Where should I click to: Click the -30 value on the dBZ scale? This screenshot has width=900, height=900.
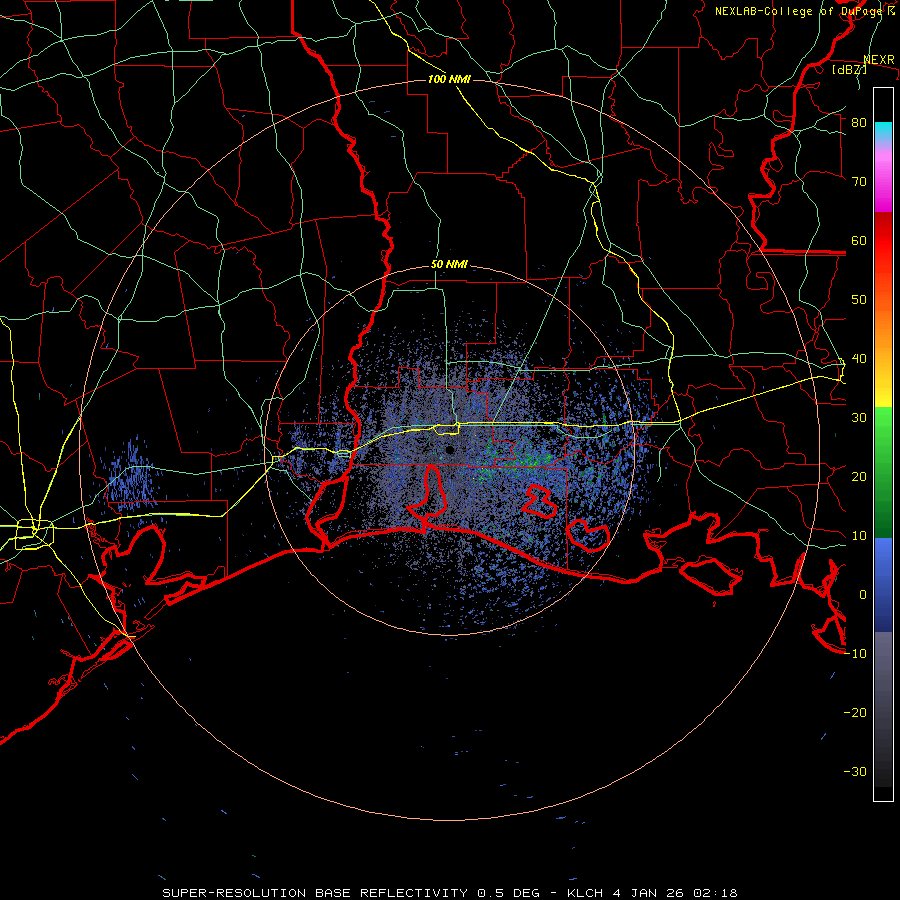(x=855, y=772)
